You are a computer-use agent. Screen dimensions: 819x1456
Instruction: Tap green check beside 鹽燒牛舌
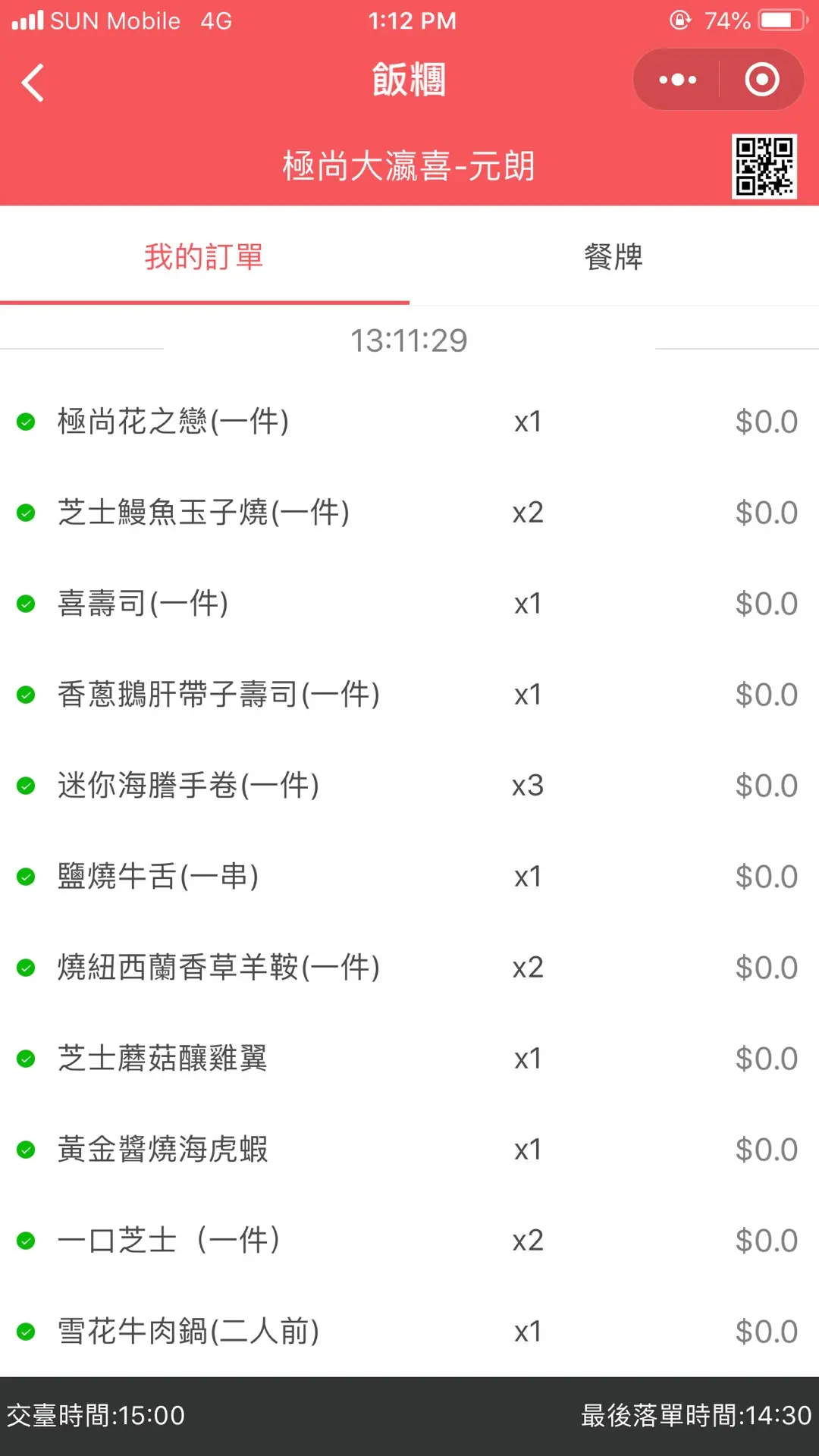[26, 877]
